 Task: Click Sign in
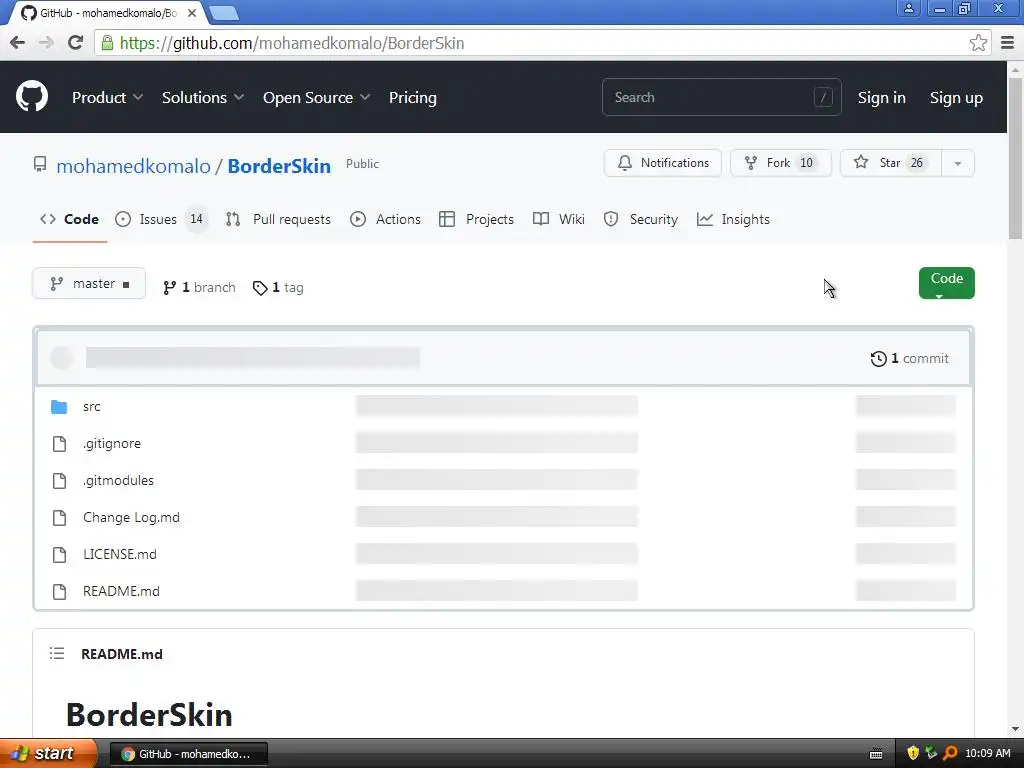point(881,97)
